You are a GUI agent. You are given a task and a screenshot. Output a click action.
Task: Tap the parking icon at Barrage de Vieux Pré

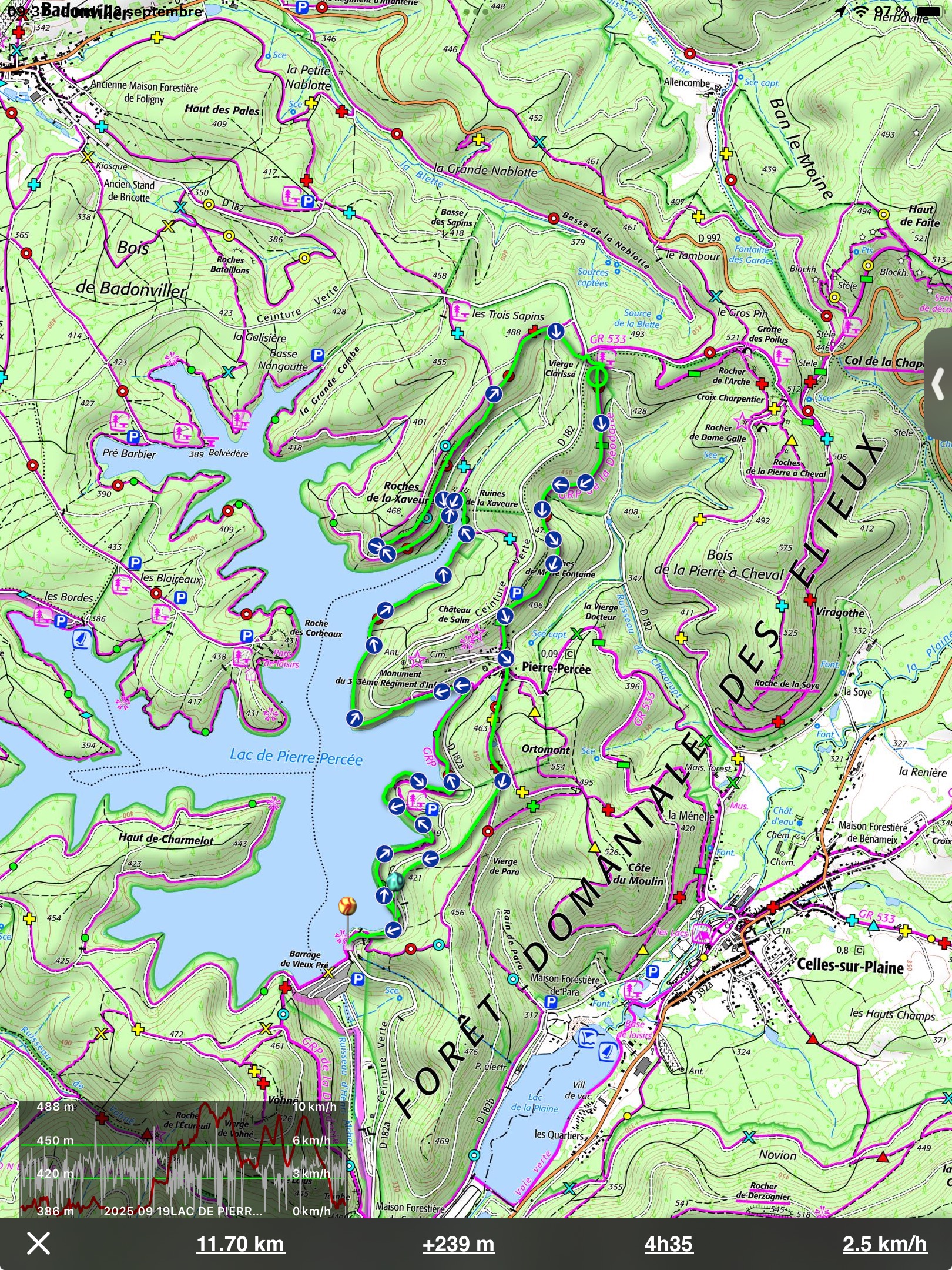click(x=357, y=979)
